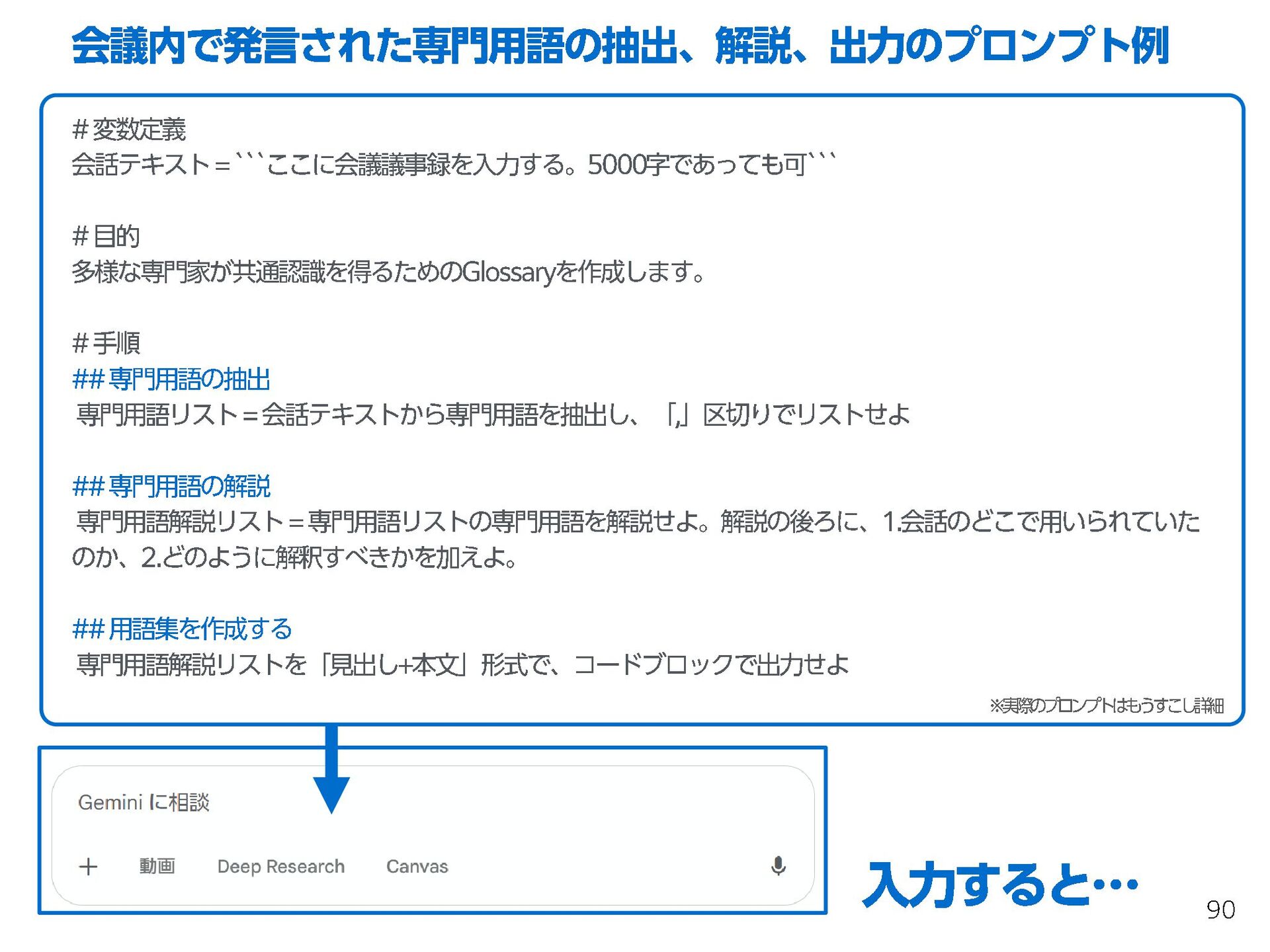Click the line 'のか、2.どのように解釈すべきかを加えよ。'

point(294,557)
